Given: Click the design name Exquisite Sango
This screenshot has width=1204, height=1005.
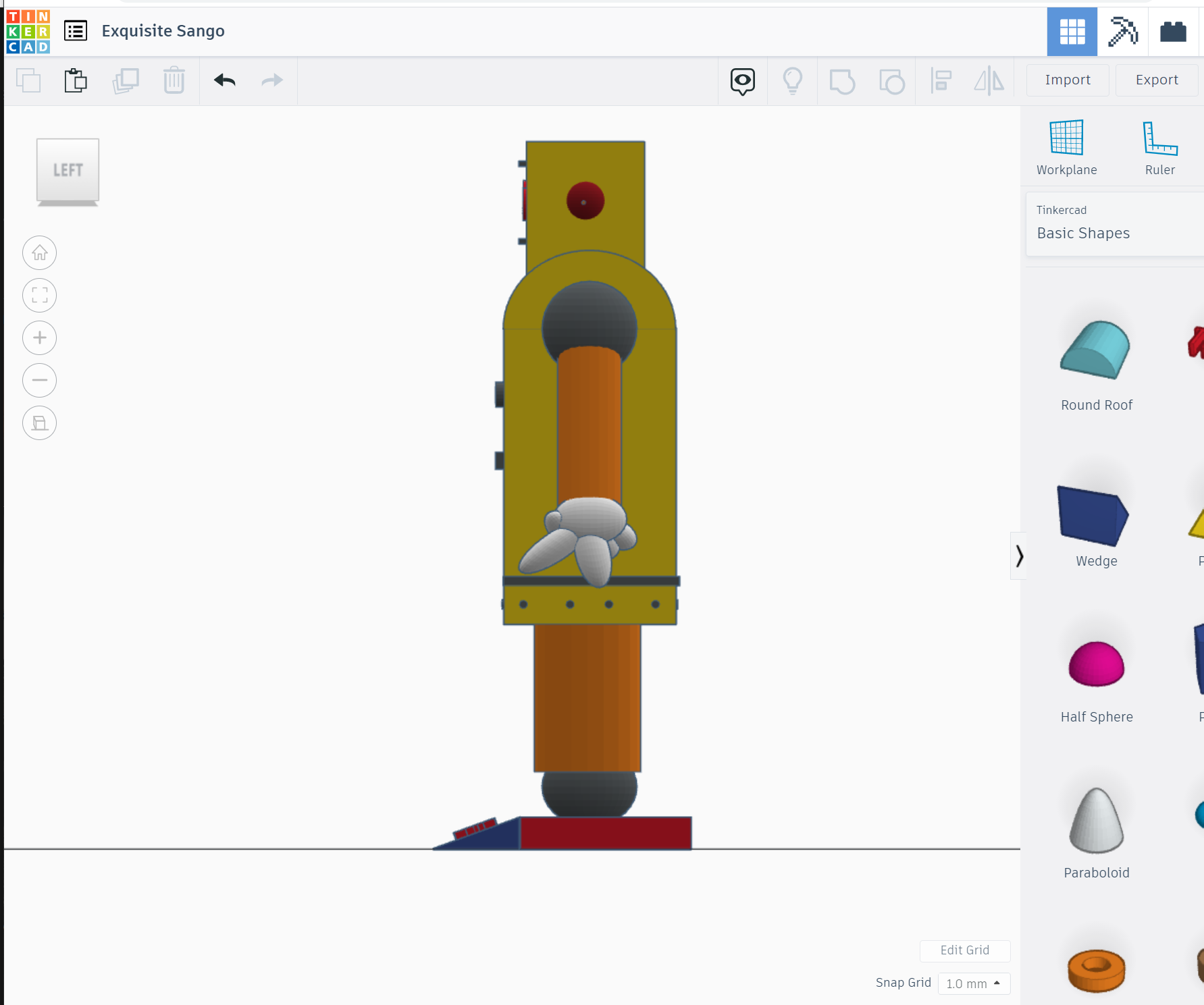Looking at the screenshot, I should coord(163,31).
